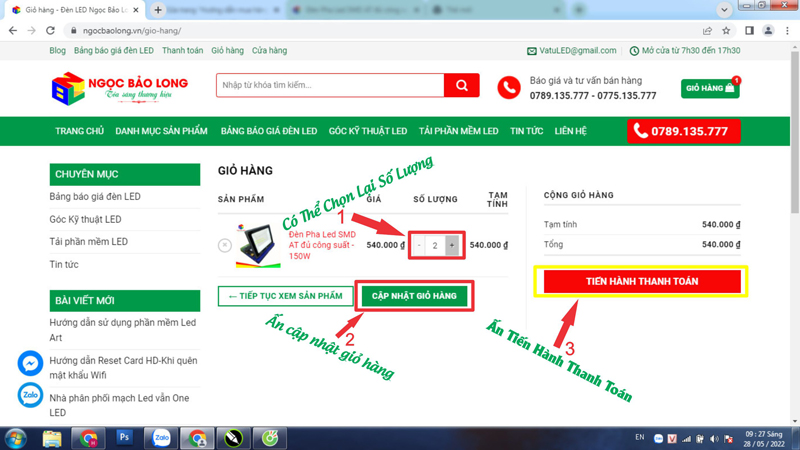The width and height of the screenshot is (800, 450).
Task: Click the TIẾN HÀNH THANH TOÁN button
Action: click(642, 282)
